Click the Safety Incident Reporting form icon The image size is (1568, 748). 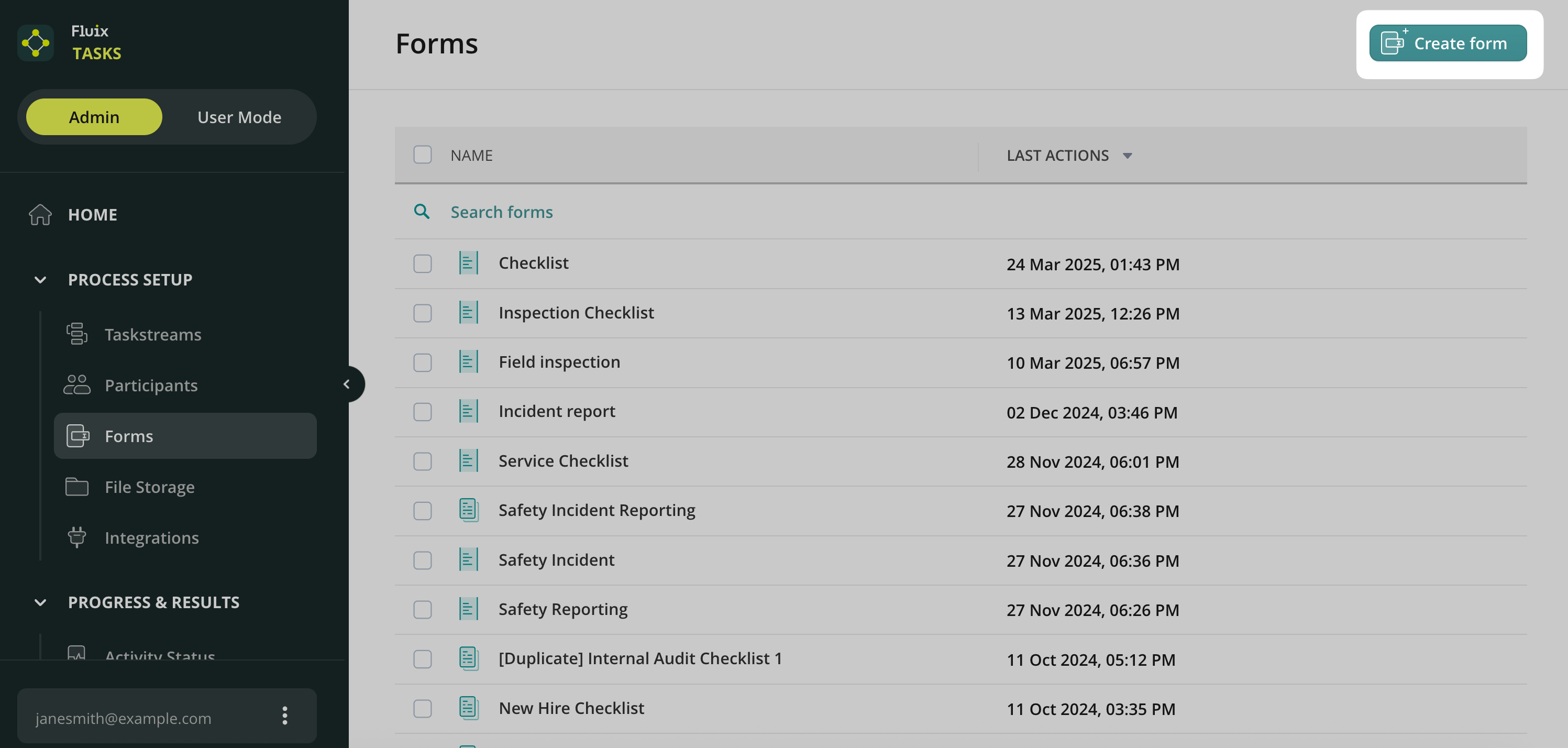coord(468,510)
